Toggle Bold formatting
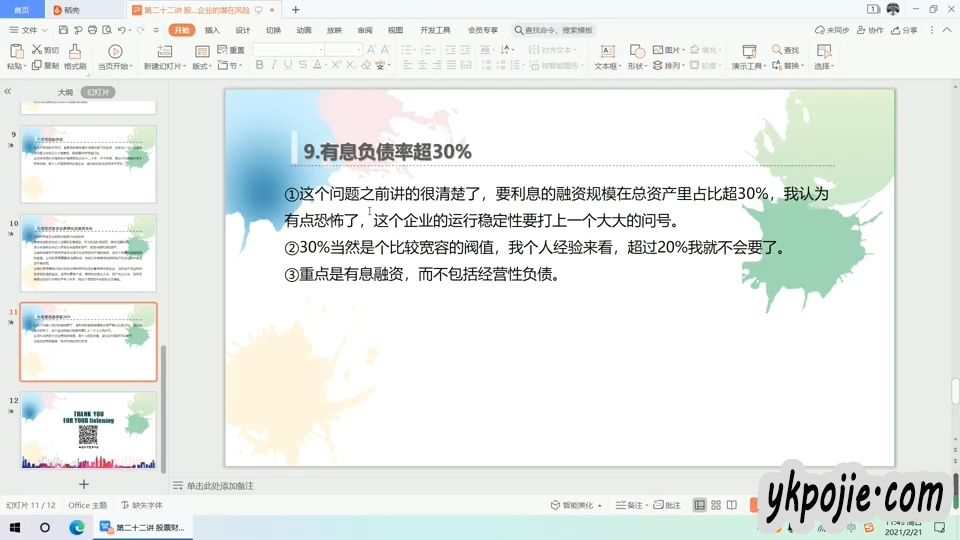This screenshot has height=540, width=960. (259, 66)
